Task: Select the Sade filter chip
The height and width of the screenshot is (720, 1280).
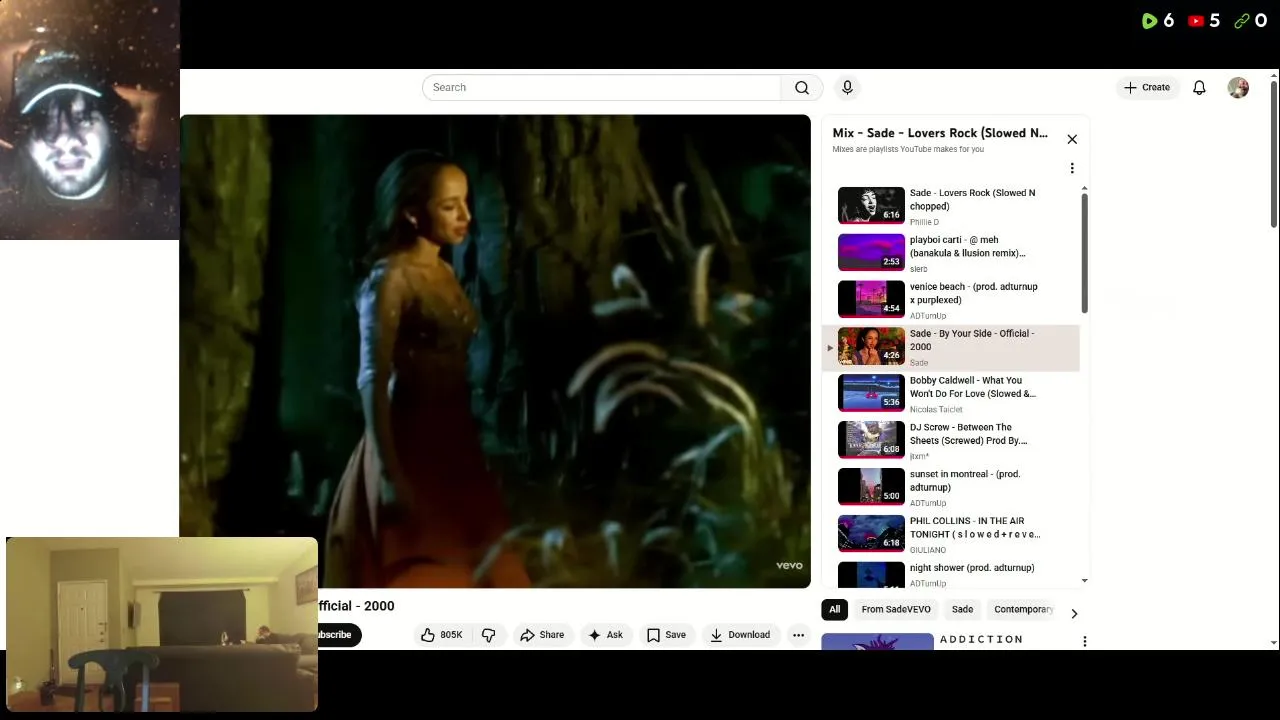Action: (x=962, y=609)
